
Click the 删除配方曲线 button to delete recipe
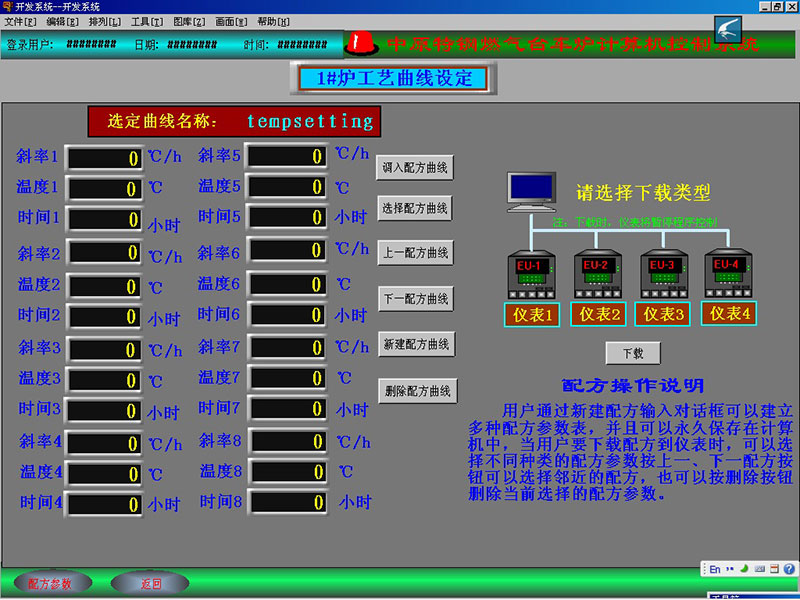(416, 390)
